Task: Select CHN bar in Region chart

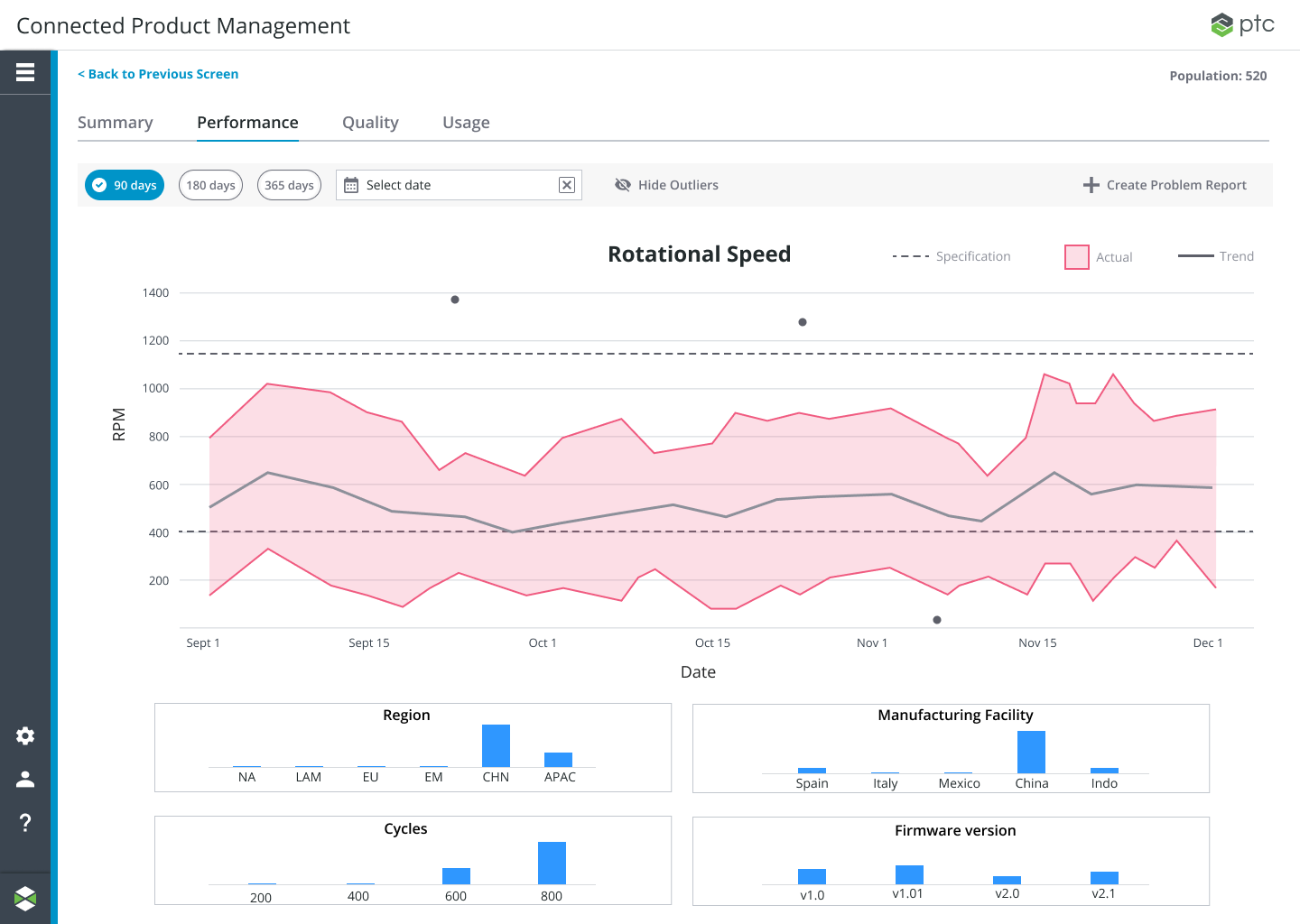Action: [x=496, y=745]
